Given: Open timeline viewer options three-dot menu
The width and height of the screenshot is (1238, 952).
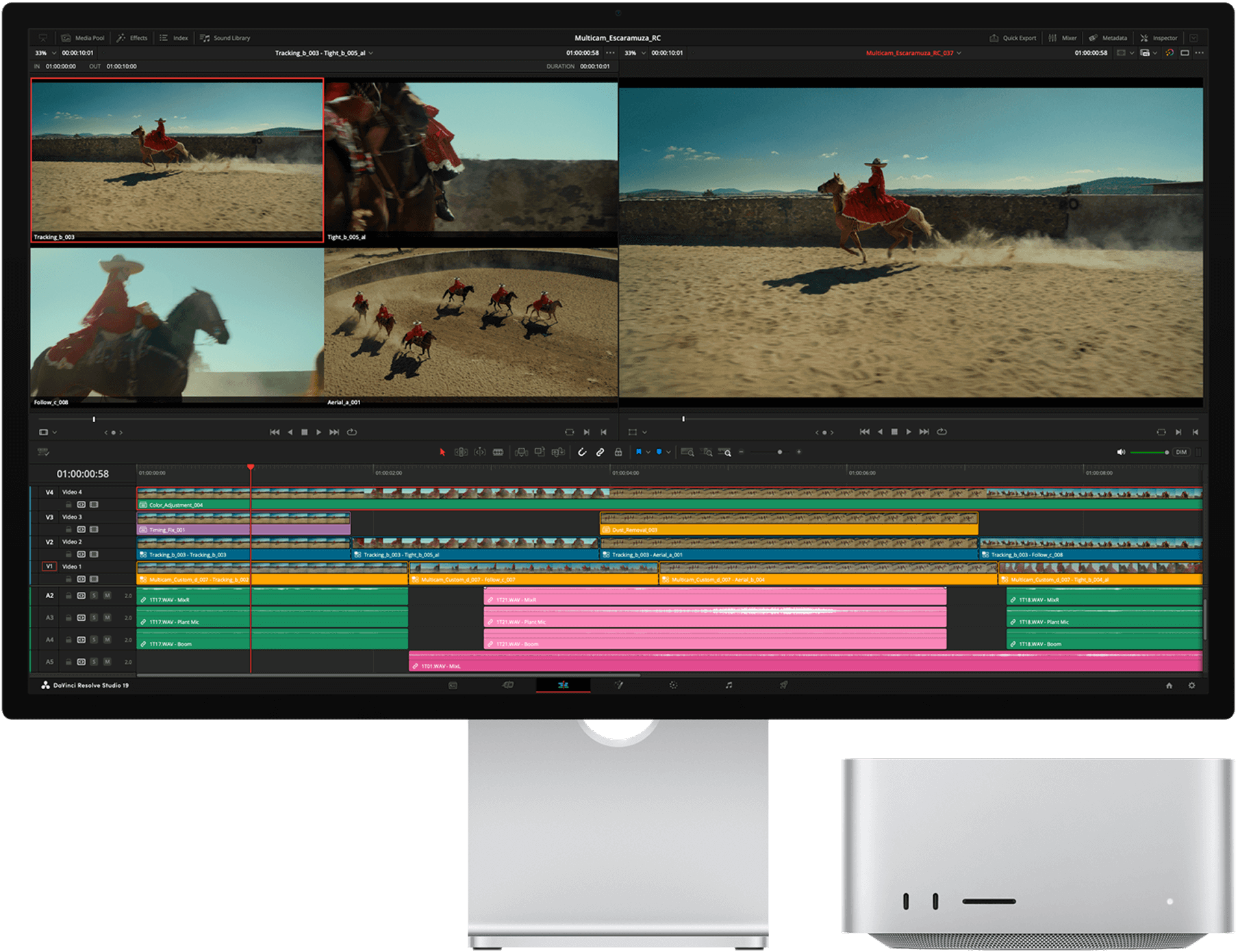Looking at the screenshot, I should (1199, 53).
